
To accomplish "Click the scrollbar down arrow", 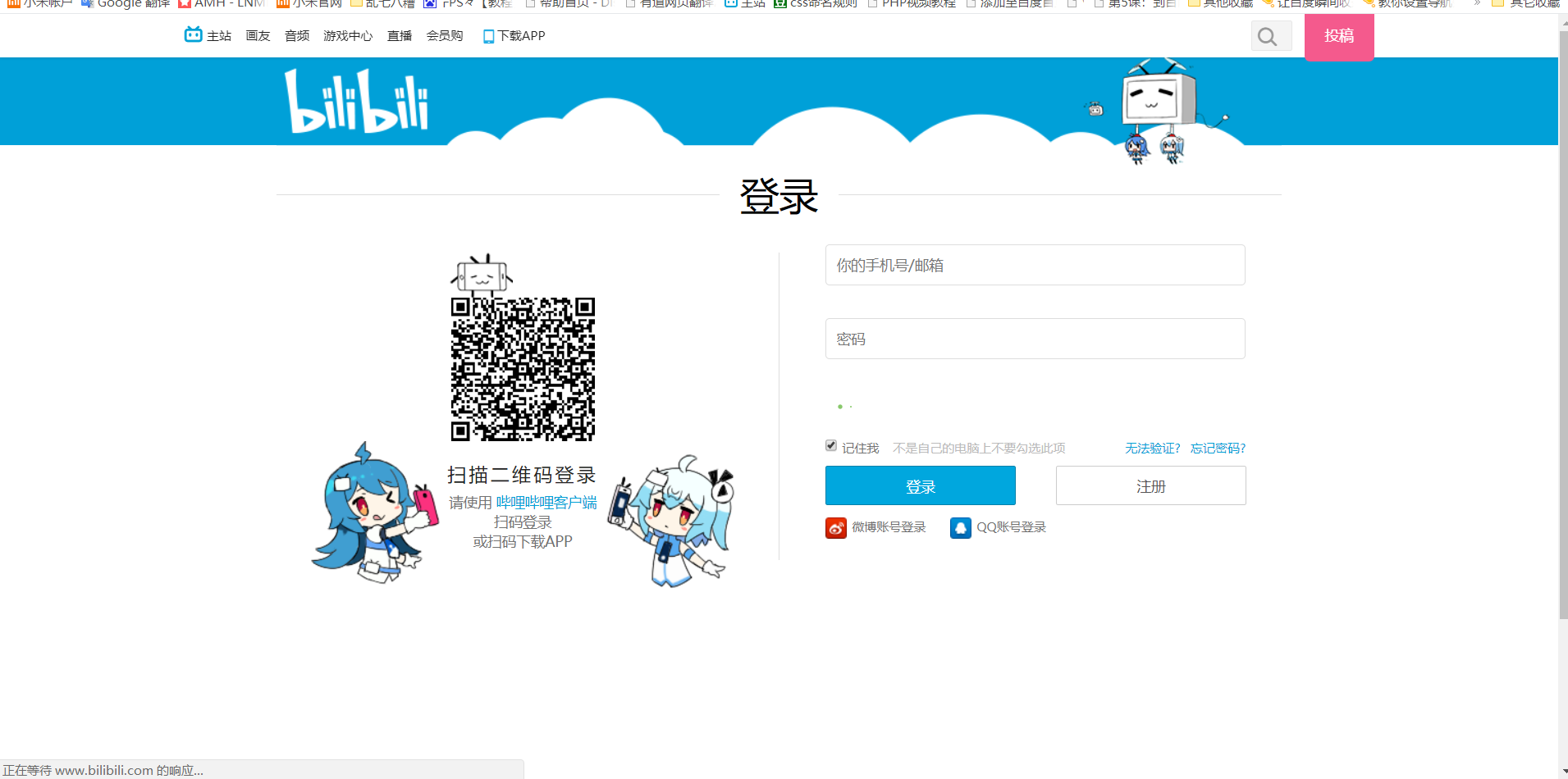I will [1563, 773].
